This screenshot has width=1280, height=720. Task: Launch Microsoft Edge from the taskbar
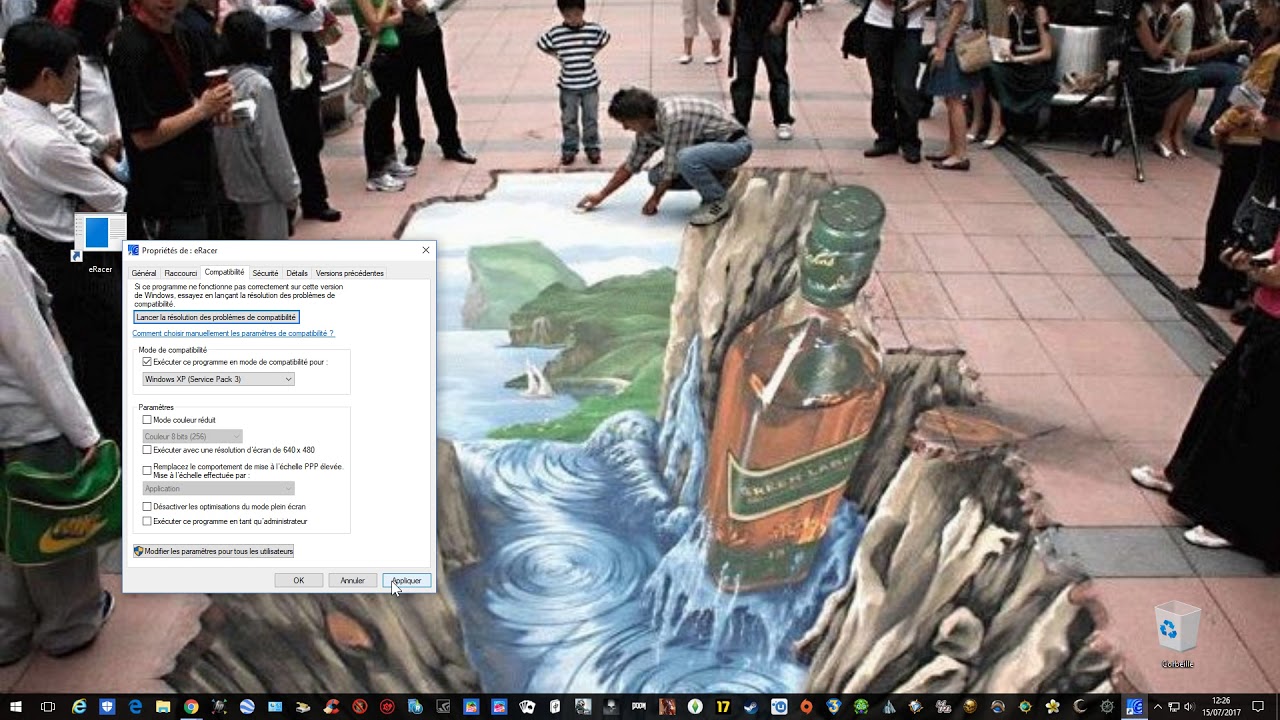click(135, 707)
